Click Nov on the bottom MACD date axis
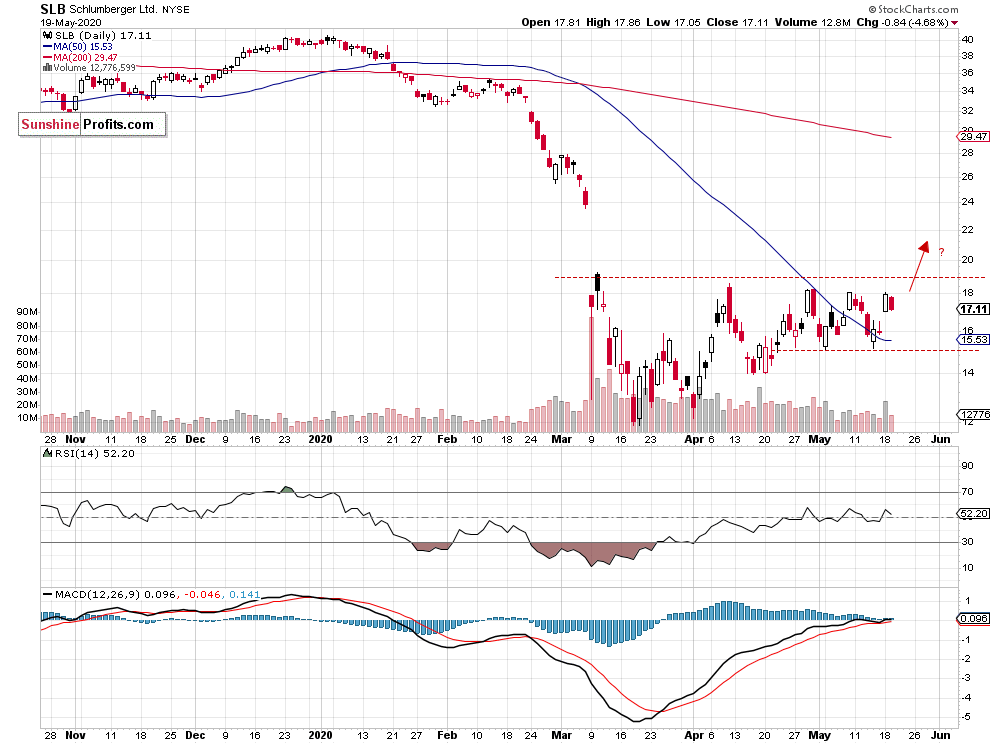The width and height of the screenshot is (990, 744). click(x=75, y=735)
